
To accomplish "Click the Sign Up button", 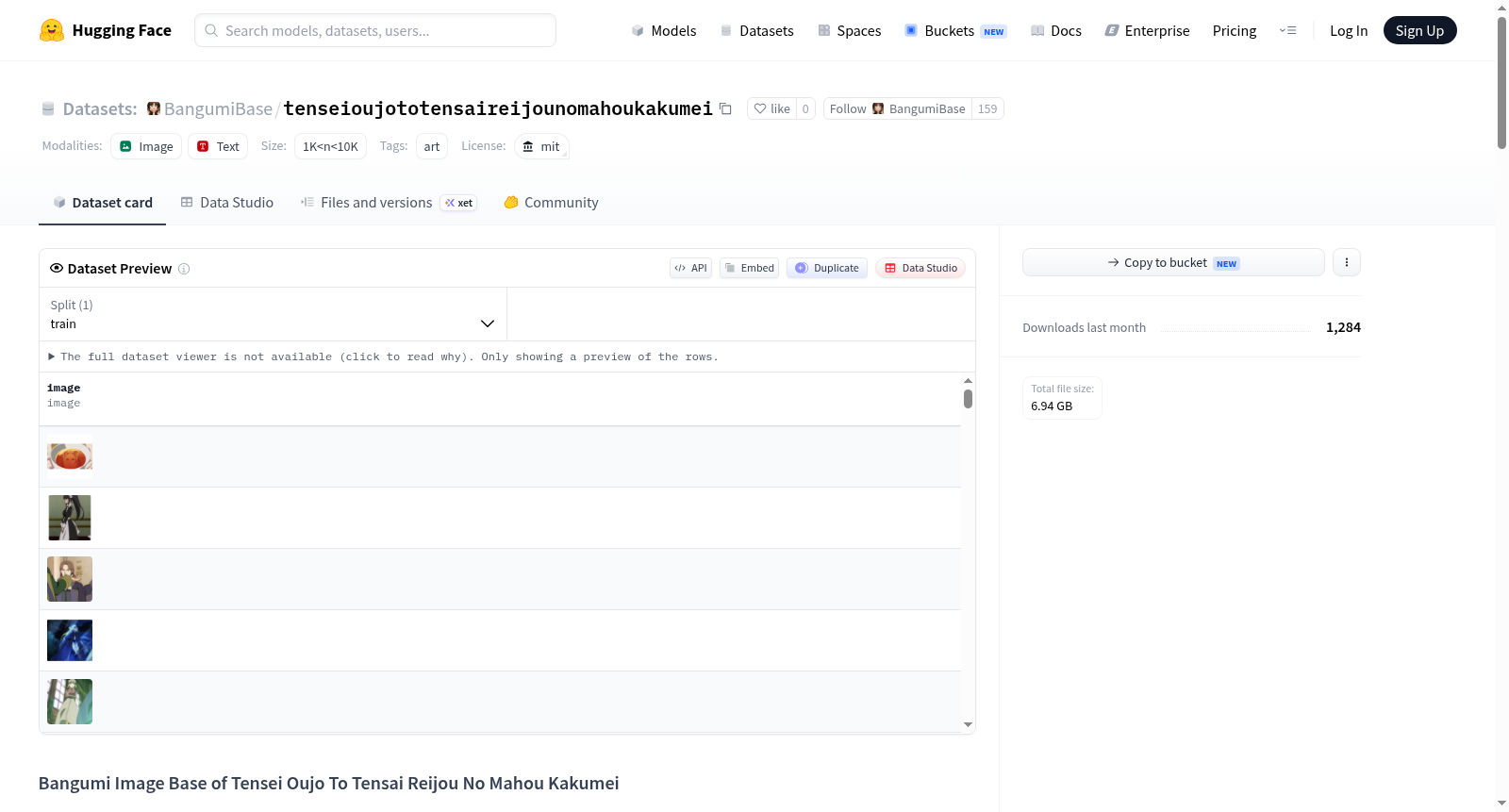I will click(x=1419, y=30).
